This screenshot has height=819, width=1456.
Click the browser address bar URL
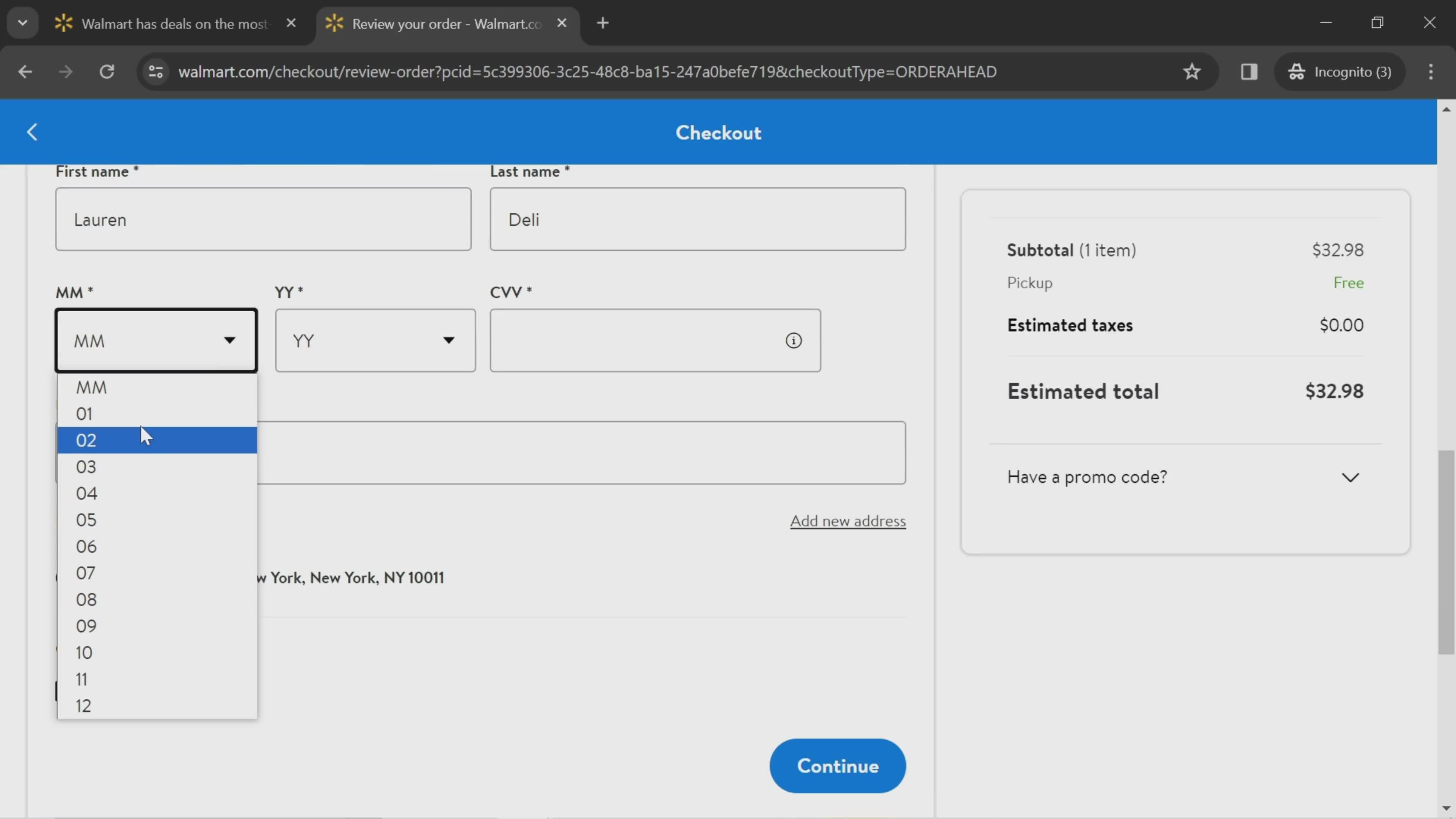587,72
